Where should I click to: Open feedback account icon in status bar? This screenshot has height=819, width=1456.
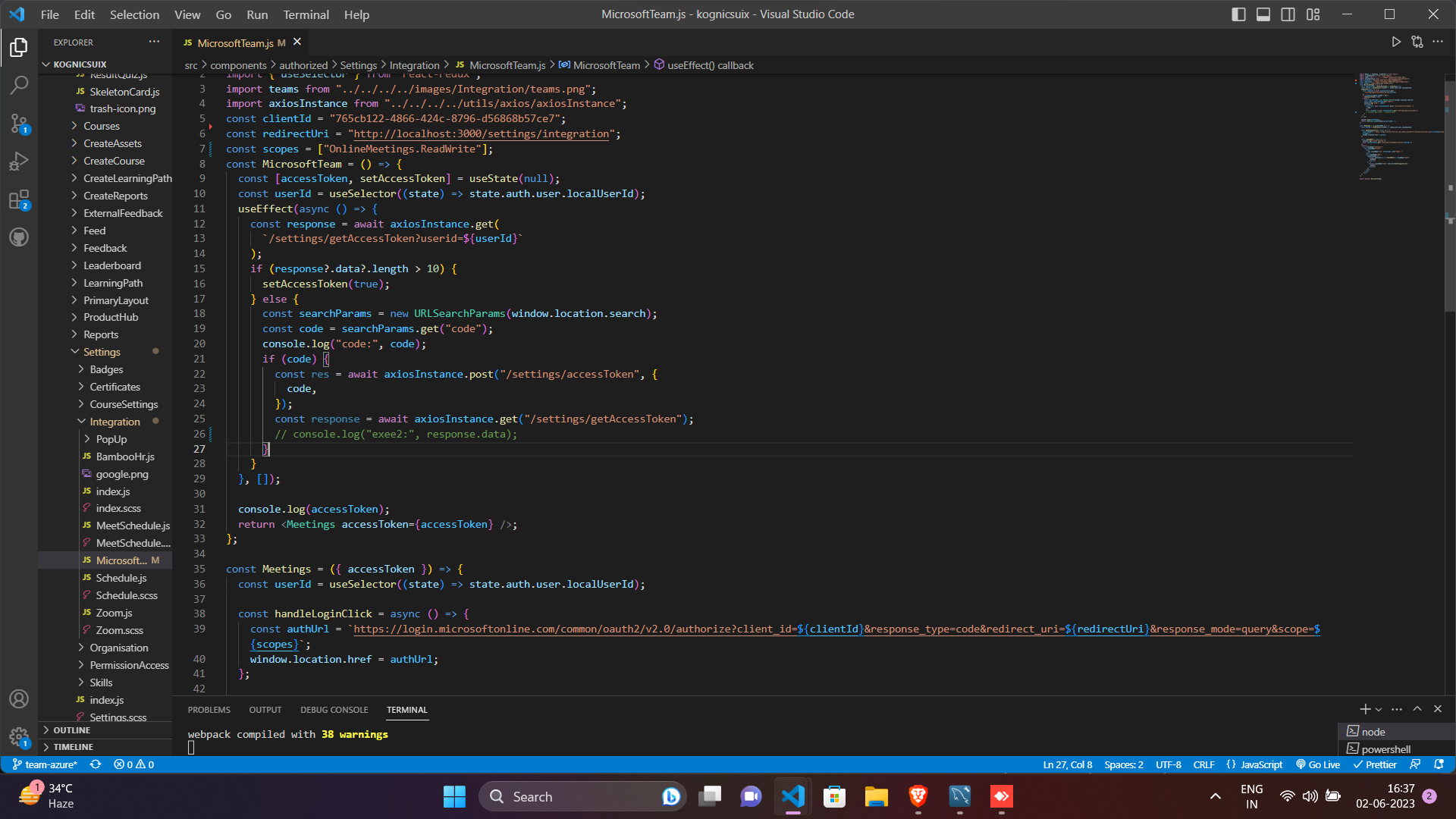tap(1415, 764)
